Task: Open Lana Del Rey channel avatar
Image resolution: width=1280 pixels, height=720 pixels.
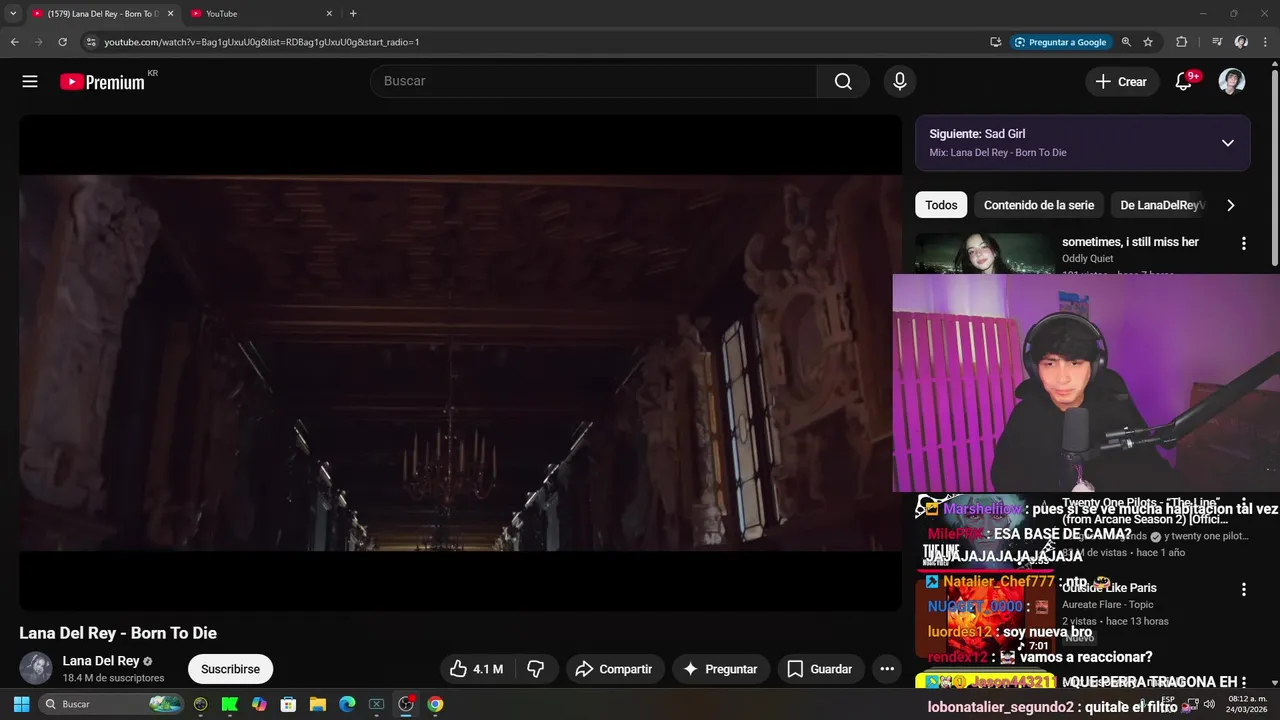Action: 36,669
